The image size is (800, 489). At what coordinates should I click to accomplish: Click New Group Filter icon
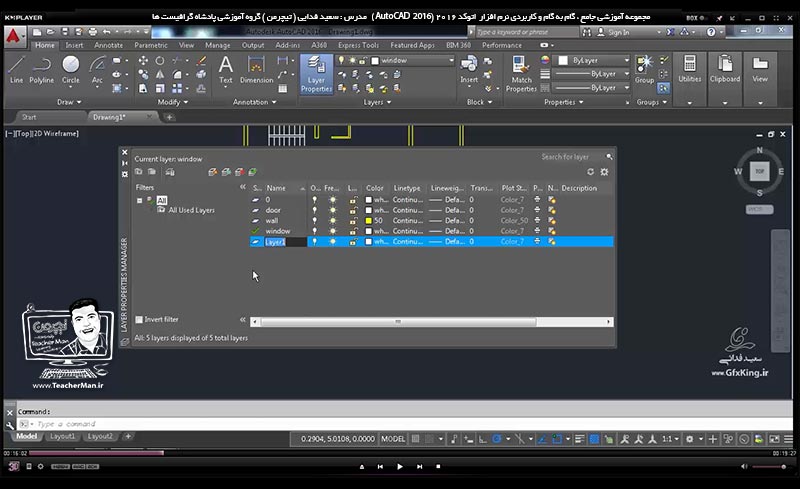tap(152, 172)
